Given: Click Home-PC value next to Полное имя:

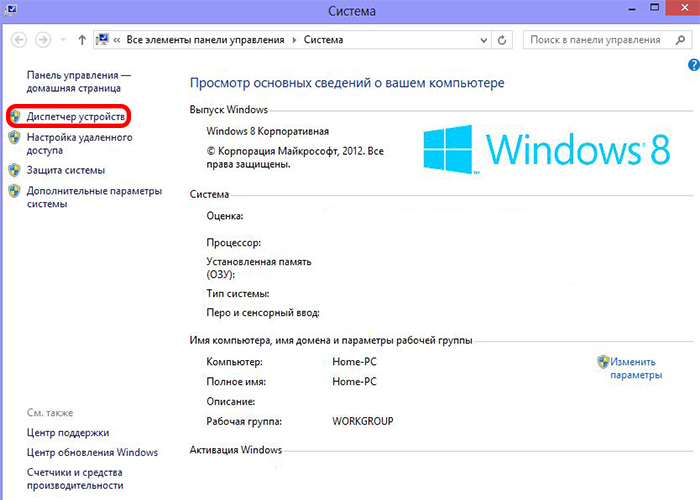Looking at the screenshot, I should [354, 381].
